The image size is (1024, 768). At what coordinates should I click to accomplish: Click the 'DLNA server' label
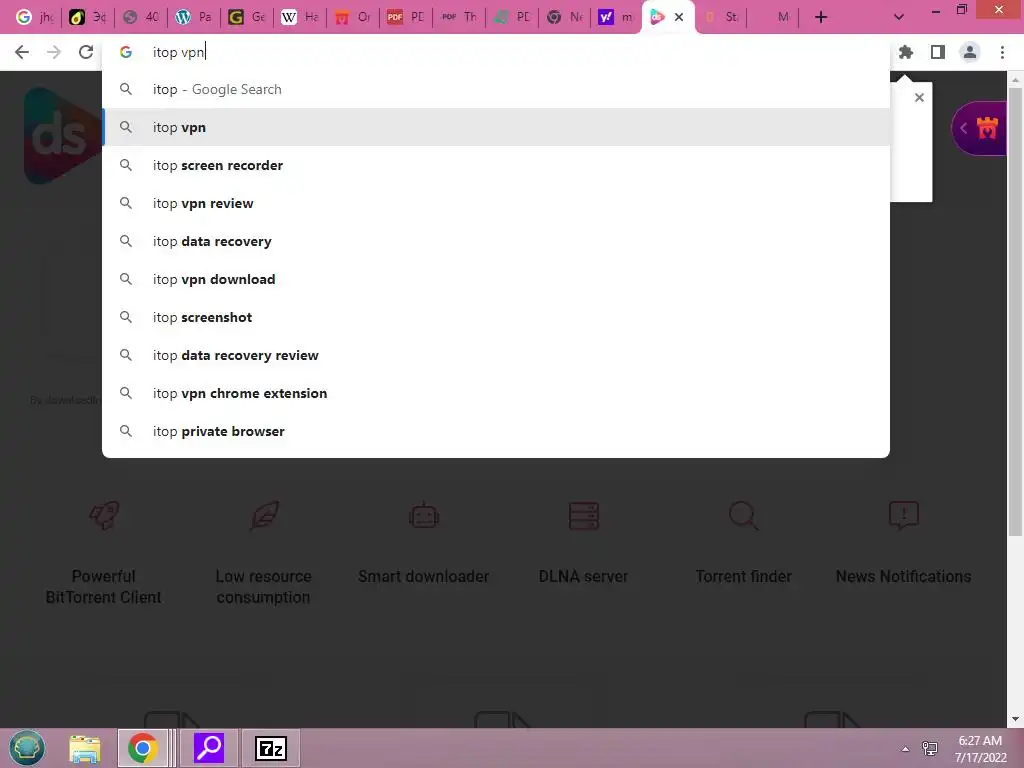click(584, 577)
